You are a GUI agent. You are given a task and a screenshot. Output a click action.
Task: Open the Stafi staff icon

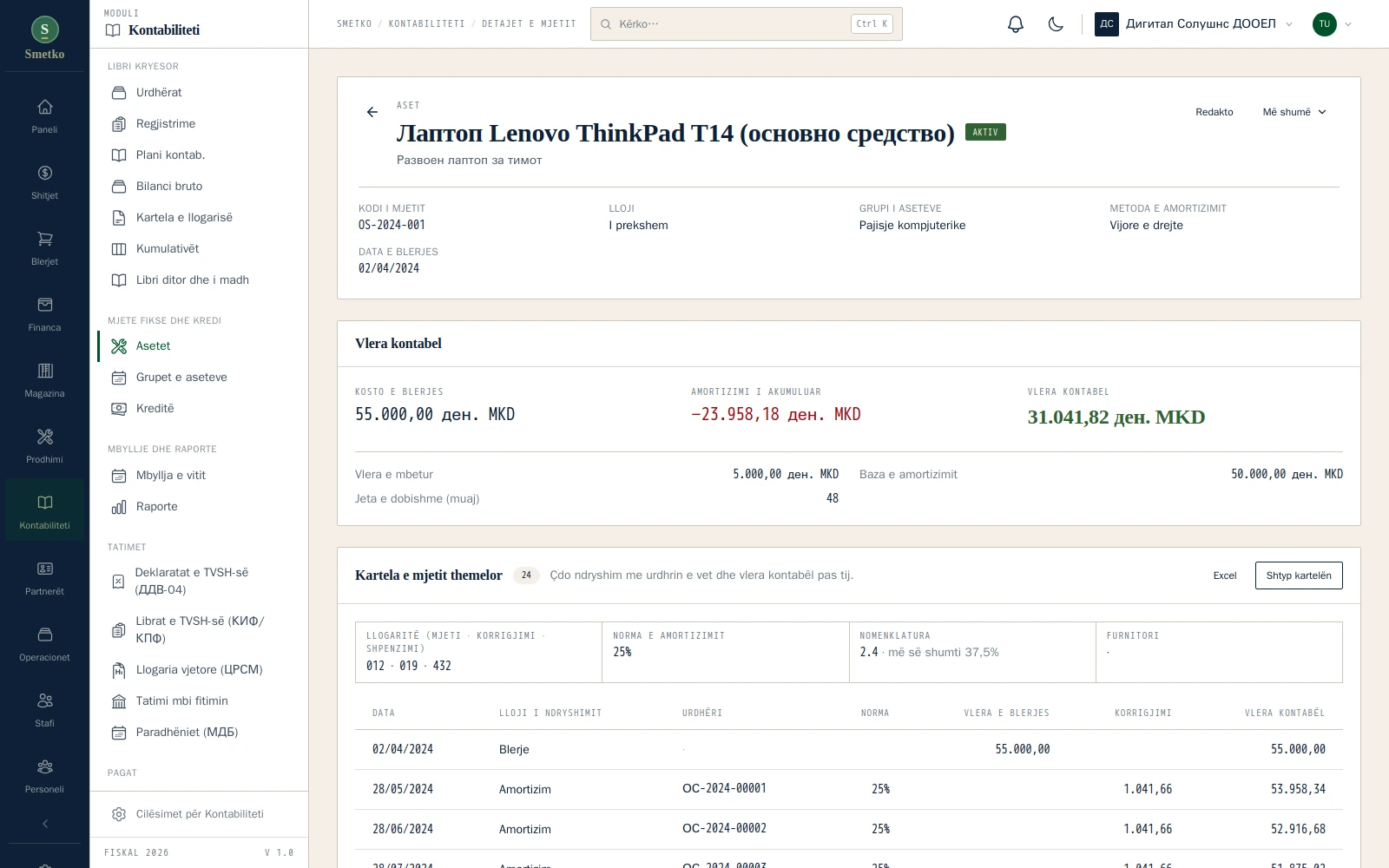tap(44, 709)
